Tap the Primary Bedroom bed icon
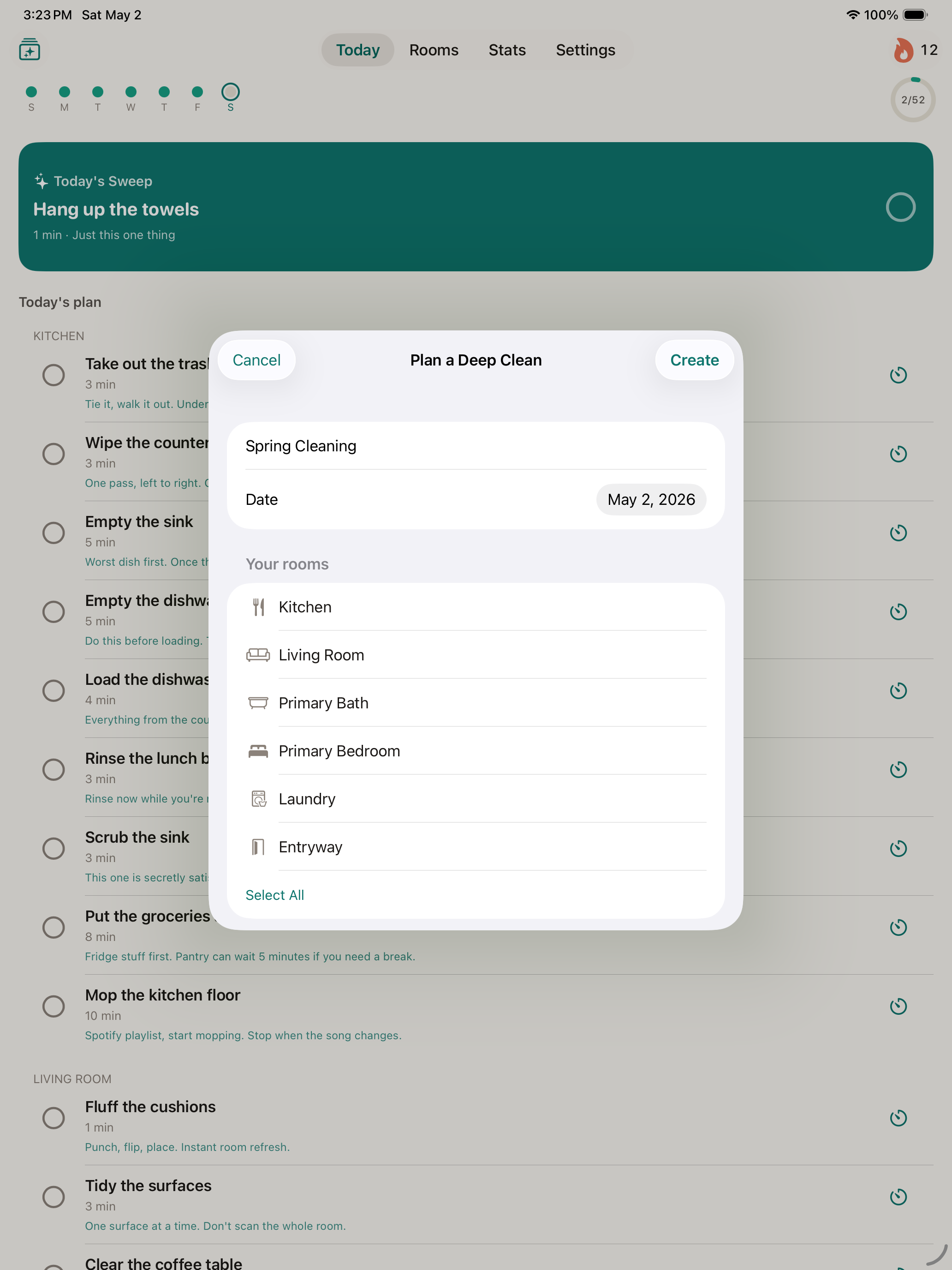Image resolution: width=952 pixels, height=1270 pixels. coord(258,751)
